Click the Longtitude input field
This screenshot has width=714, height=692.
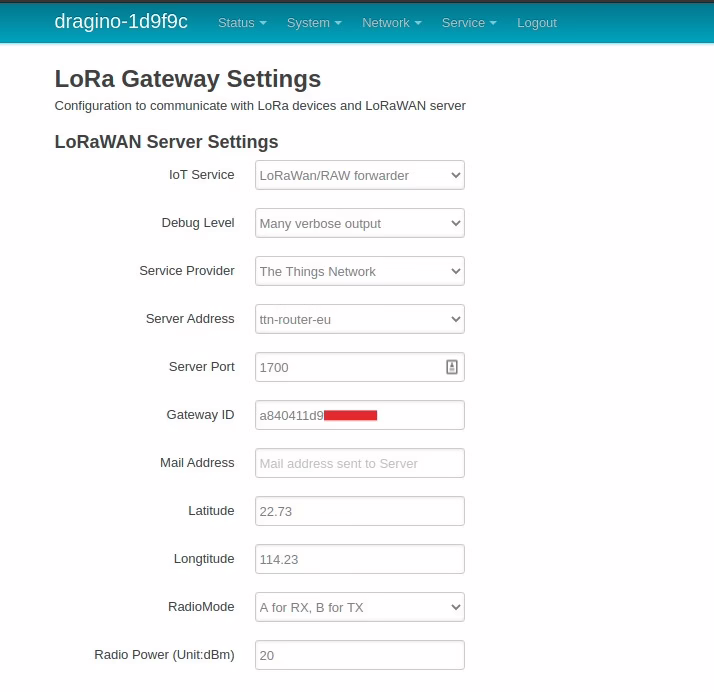pyautogui.click(x=360, y=559)
